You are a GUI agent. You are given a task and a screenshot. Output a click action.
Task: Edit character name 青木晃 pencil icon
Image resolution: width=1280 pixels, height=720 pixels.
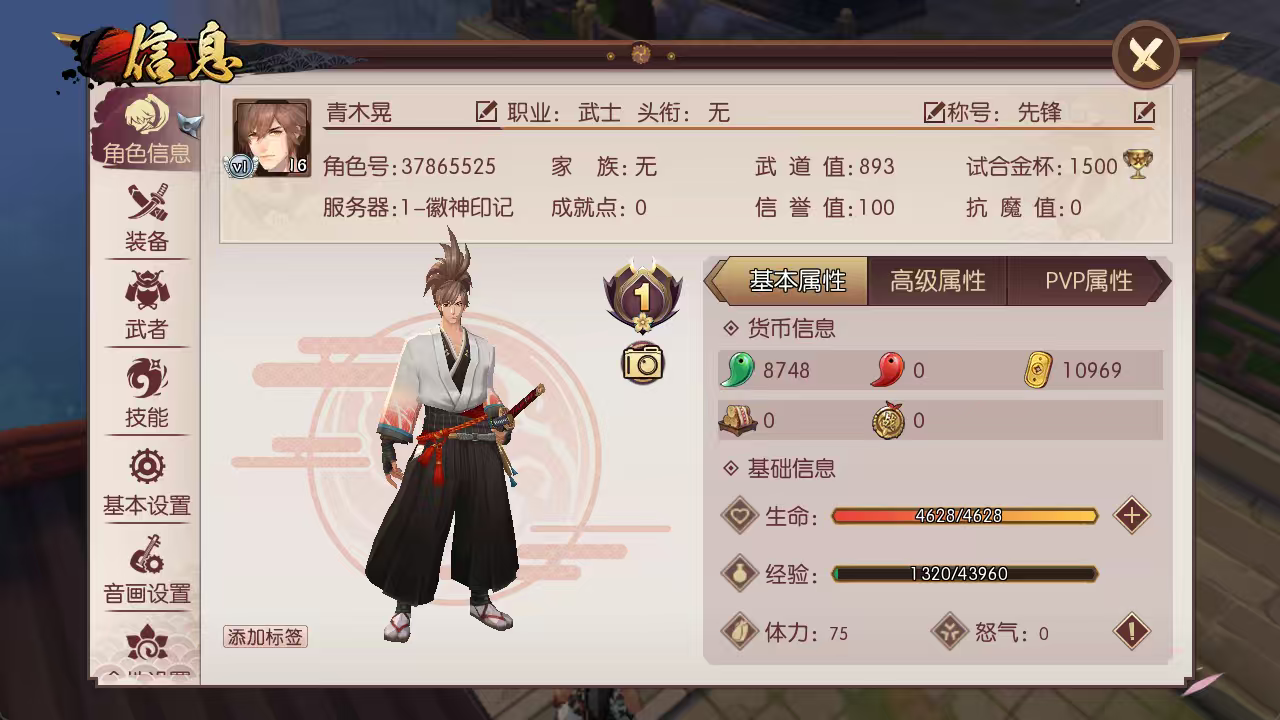tap(487, 112)
